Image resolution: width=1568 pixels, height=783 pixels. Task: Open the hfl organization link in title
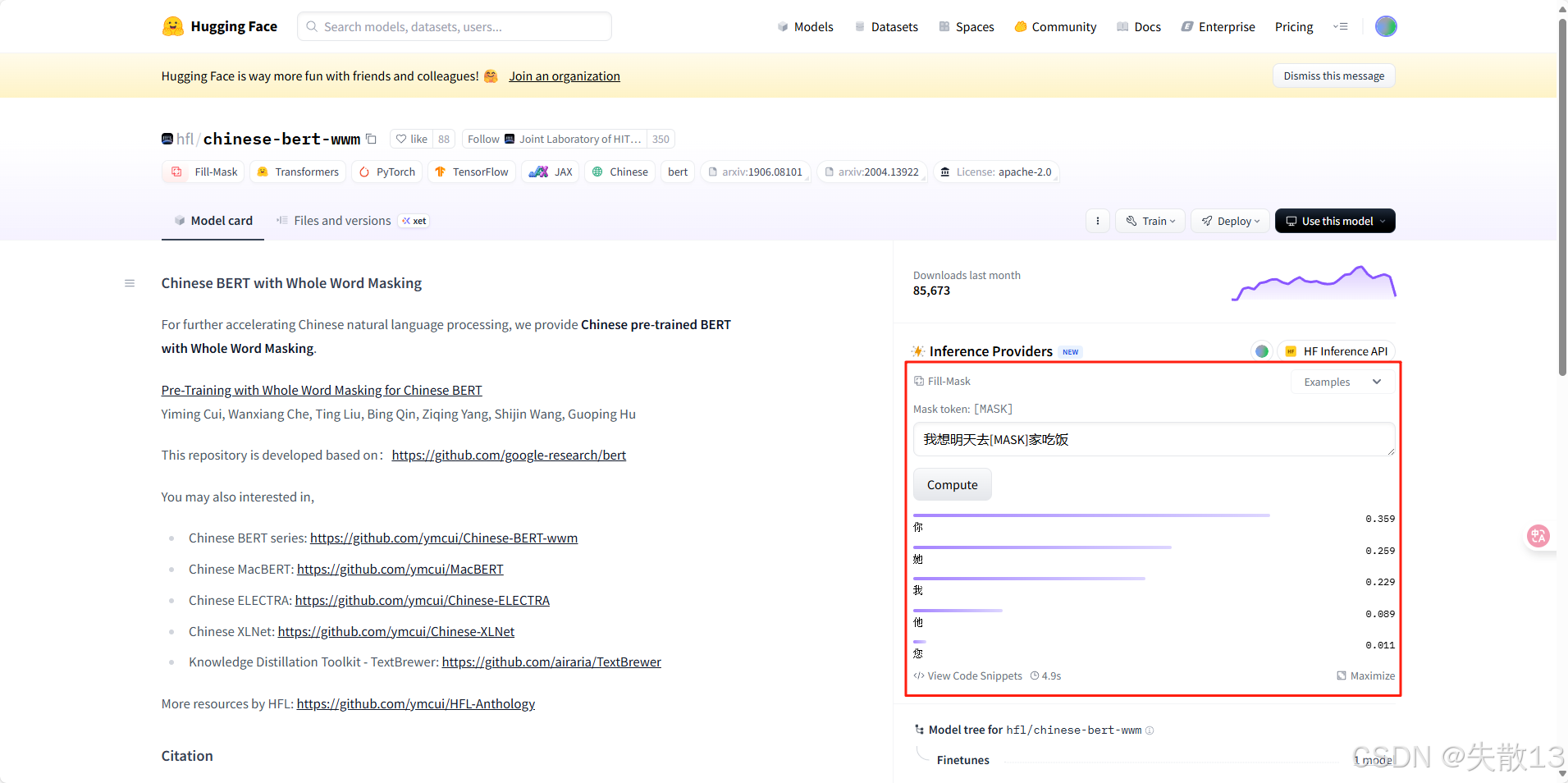tap(185, 139)
